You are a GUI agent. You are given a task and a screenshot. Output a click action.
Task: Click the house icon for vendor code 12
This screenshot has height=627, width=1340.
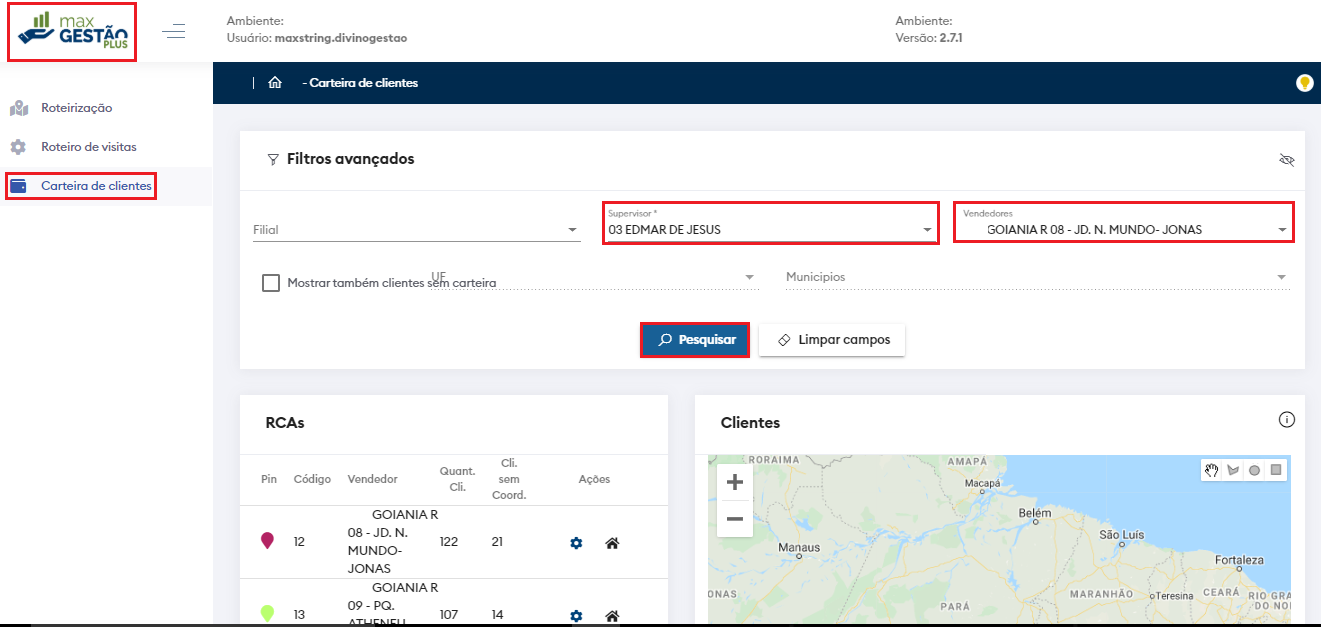[612, 542]
